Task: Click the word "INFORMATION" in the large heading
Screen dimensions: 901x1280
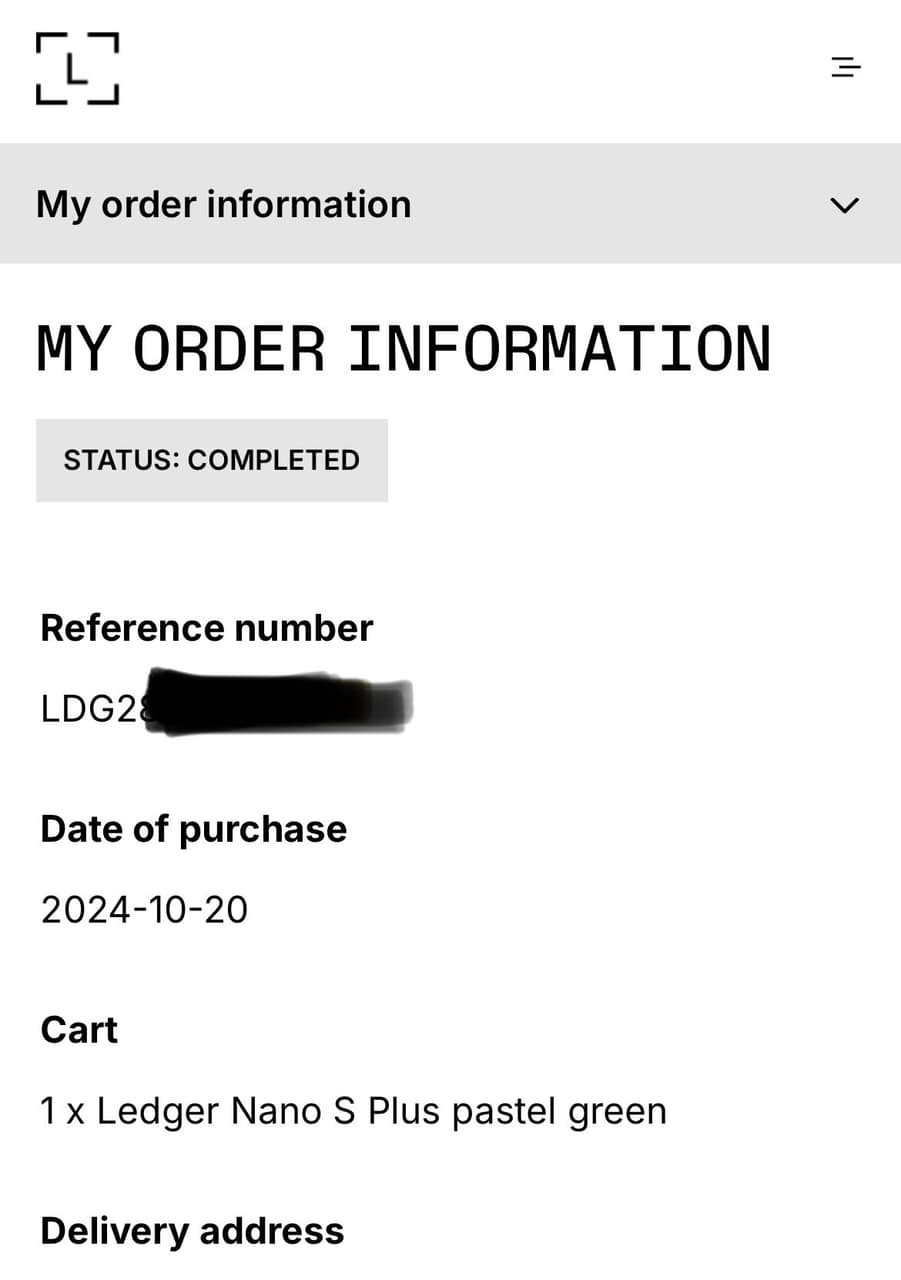Action: (559, 349)
